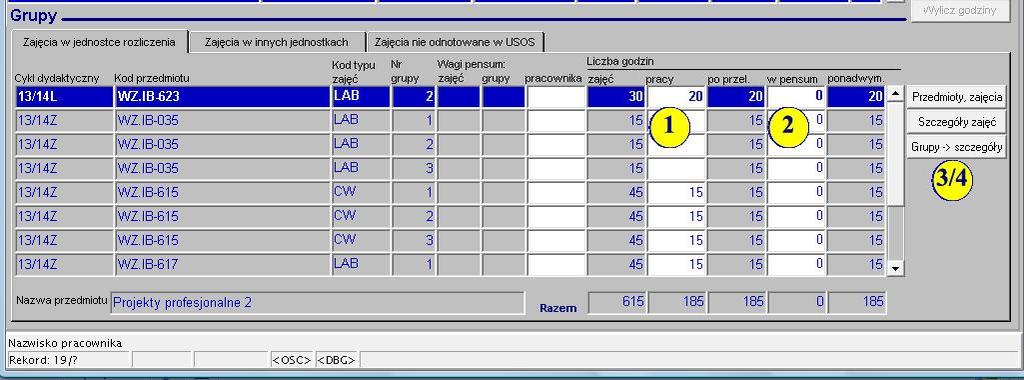Screen dimensions: 1024x380
Task: Click the Wylicz godziny button
Action: tap(961, 10)
